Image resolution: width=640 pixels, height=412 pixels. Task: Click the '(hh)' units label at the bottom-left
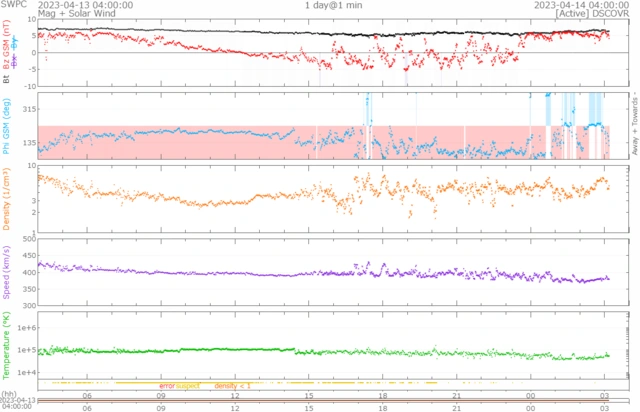9,394
